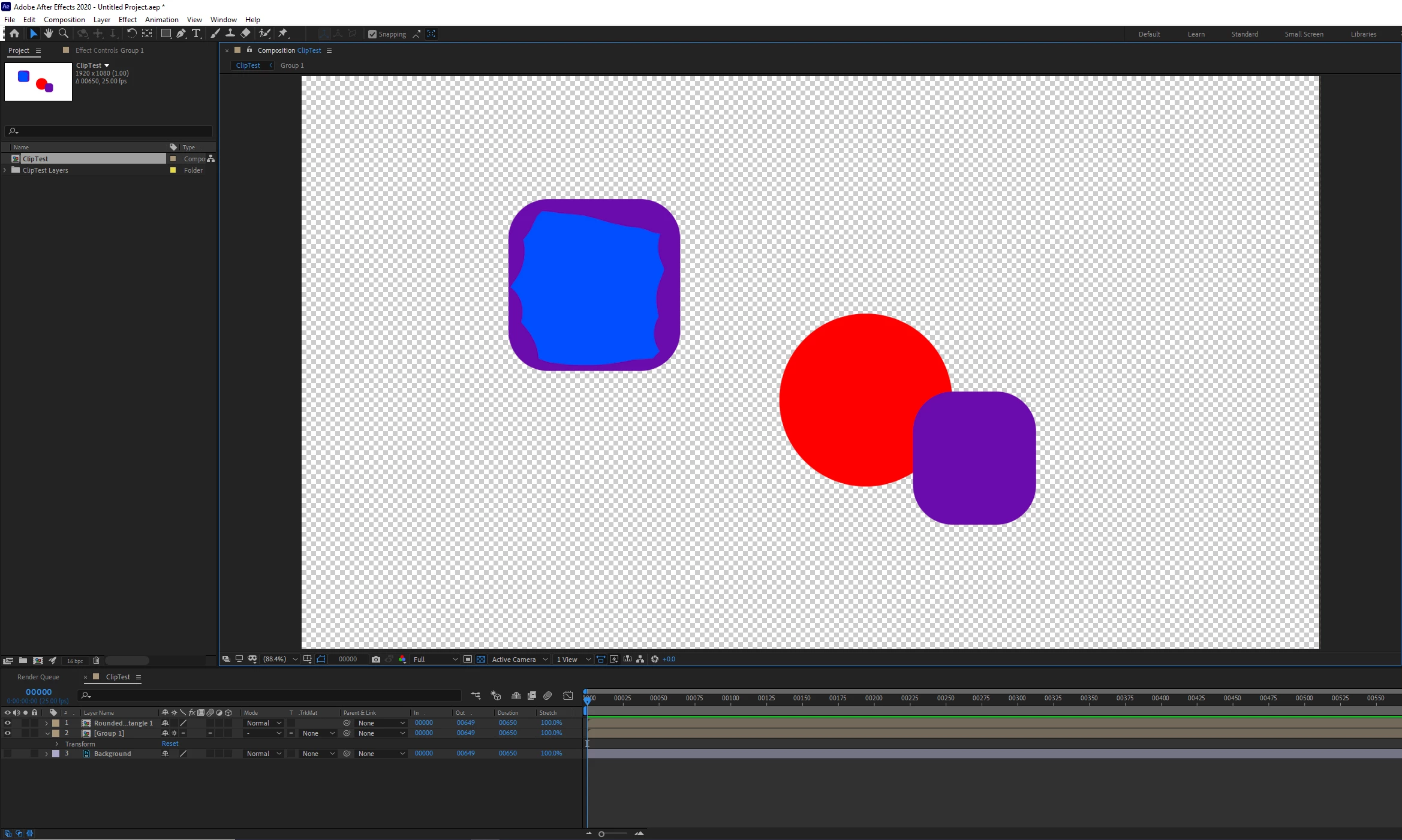Viewport: 1402px width, 840px height.
Task: Open the Active Camera dropdown
Action: 519,659
